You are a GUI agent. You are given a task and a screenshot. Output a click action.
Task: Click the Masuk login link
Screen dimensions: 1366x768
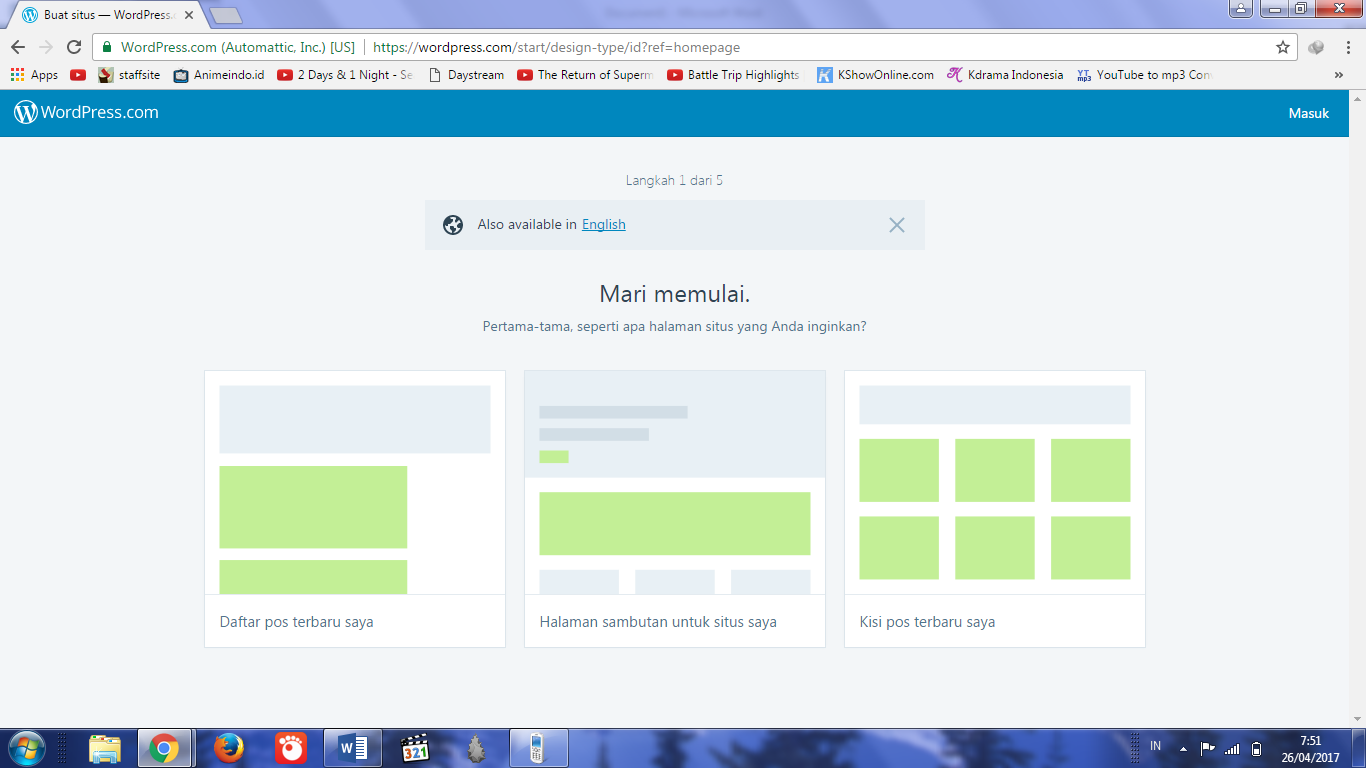(1309, 113)
